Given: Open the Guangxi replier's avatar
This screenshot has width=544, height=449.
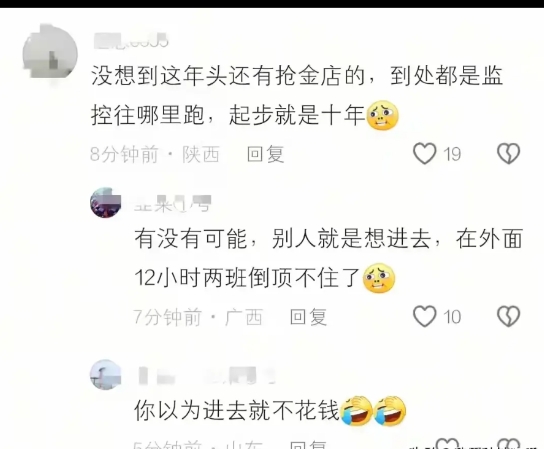Looking at the screenshot, I should pos(105,203).
